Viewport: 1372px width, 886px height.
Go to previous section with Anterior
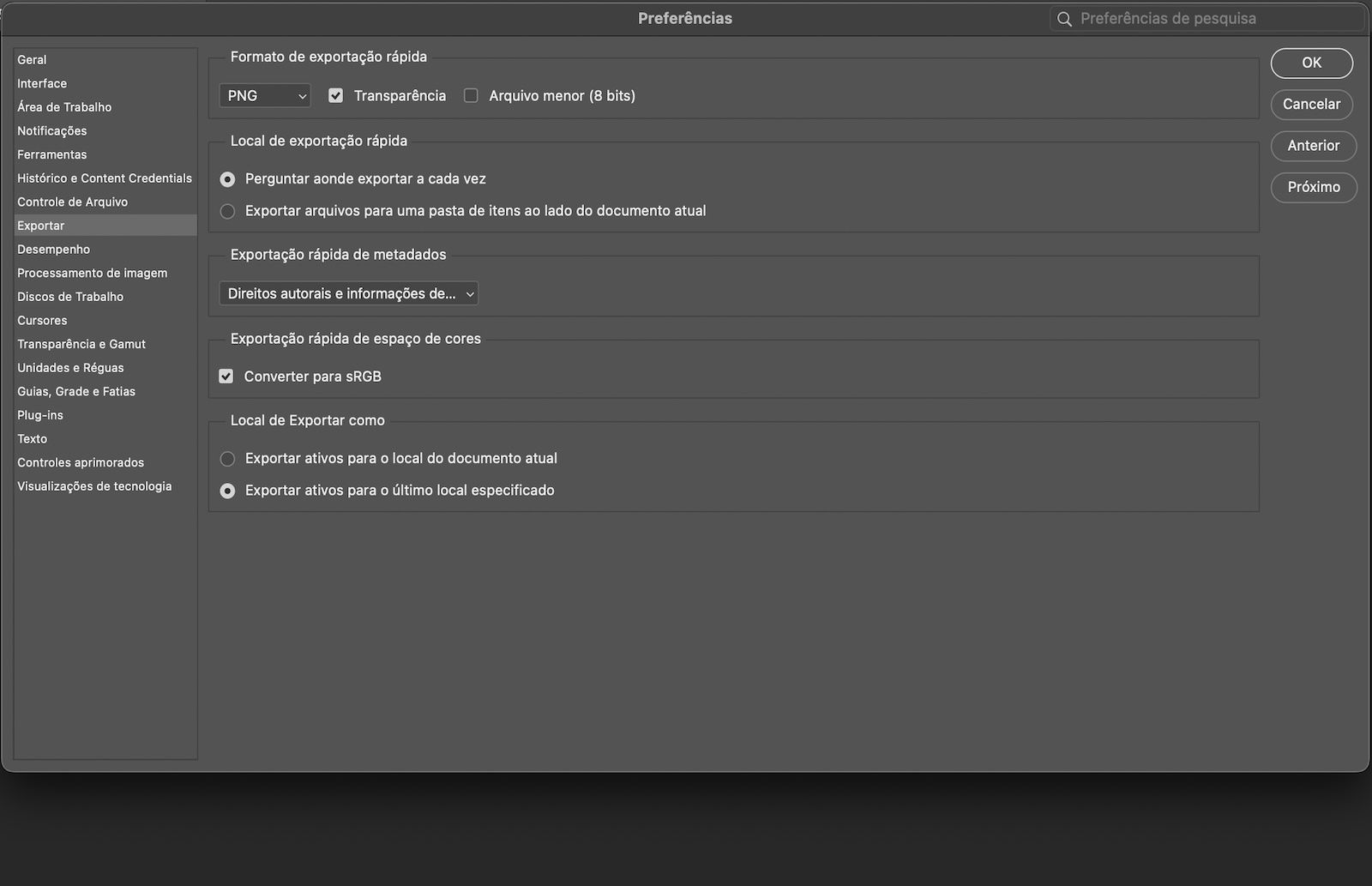[1314, 146]
